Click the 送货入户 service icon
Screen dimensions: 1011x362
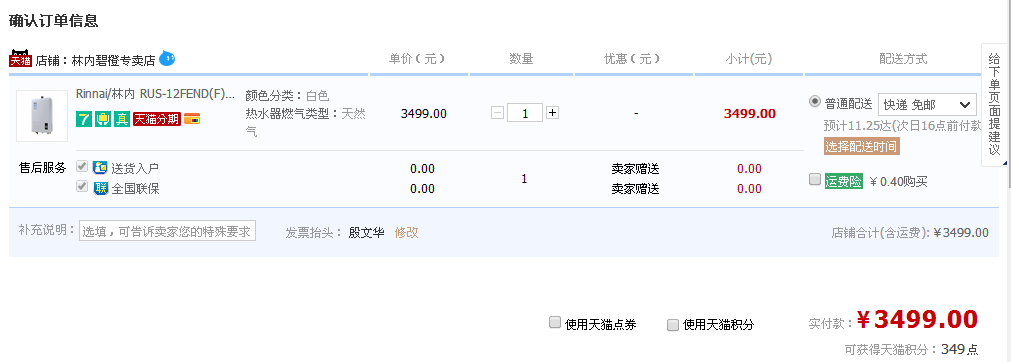coord(100,168)
